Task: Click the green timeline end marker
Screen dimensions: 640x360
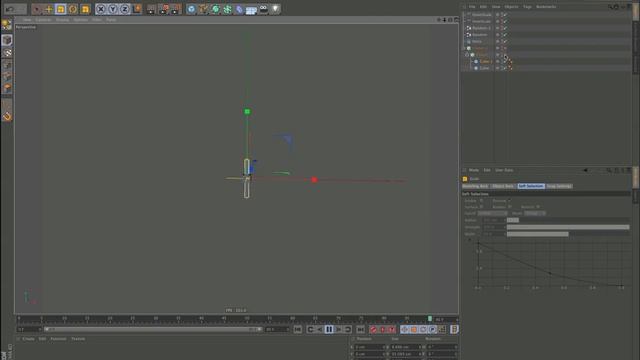Action: [430, 319]
